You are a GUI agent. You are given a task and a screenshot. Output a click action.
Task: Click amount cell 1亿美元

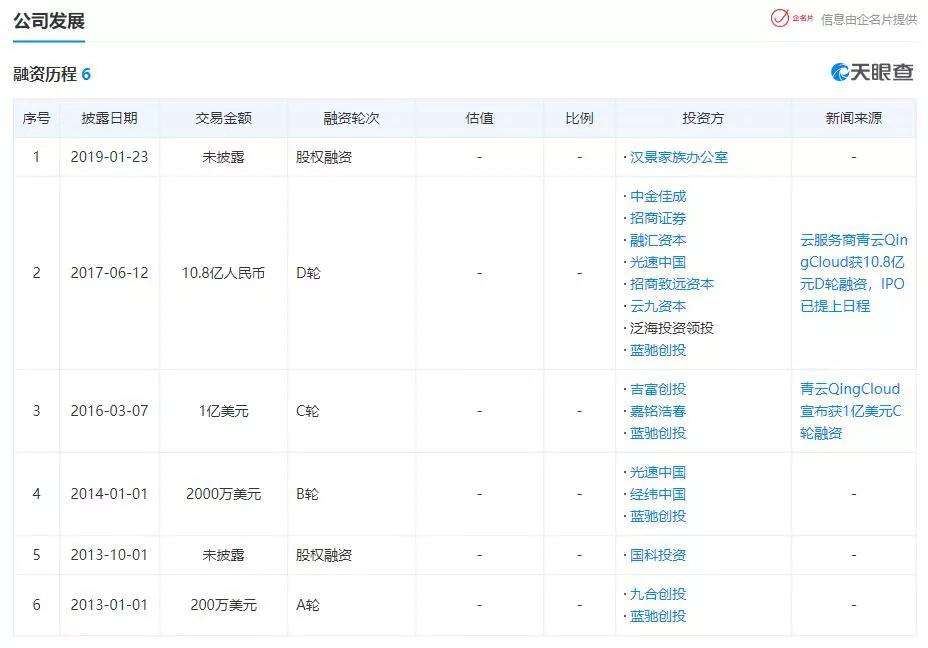coord(224,411)
